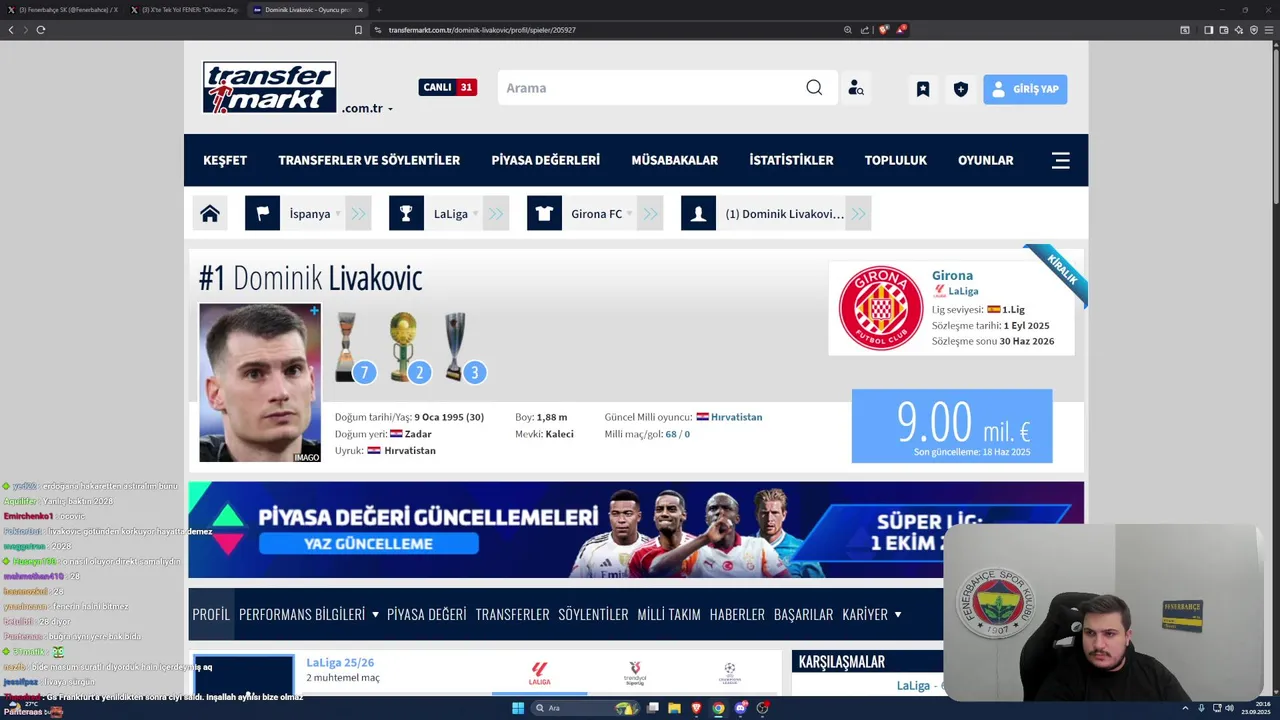Open the KEŞFET menu
Image resolution: width=1280 pixels, height=720 pixels.
(x=225, y=160)
